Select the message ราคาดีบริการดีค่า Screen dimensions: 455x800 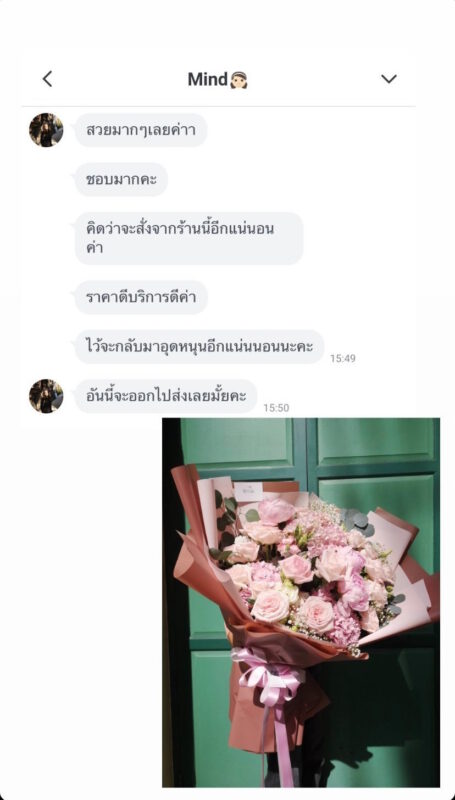141,297
